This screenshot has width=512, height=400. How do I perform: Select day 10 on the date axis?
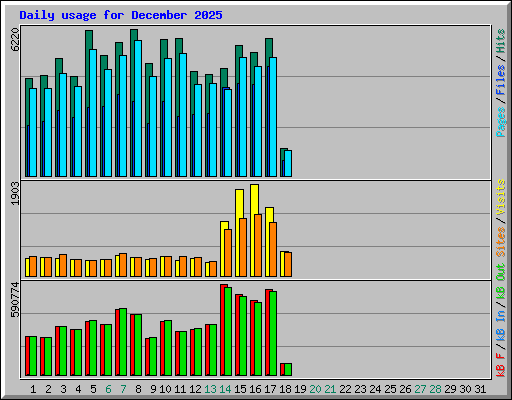pyautogui.click(x=165, y=389)
